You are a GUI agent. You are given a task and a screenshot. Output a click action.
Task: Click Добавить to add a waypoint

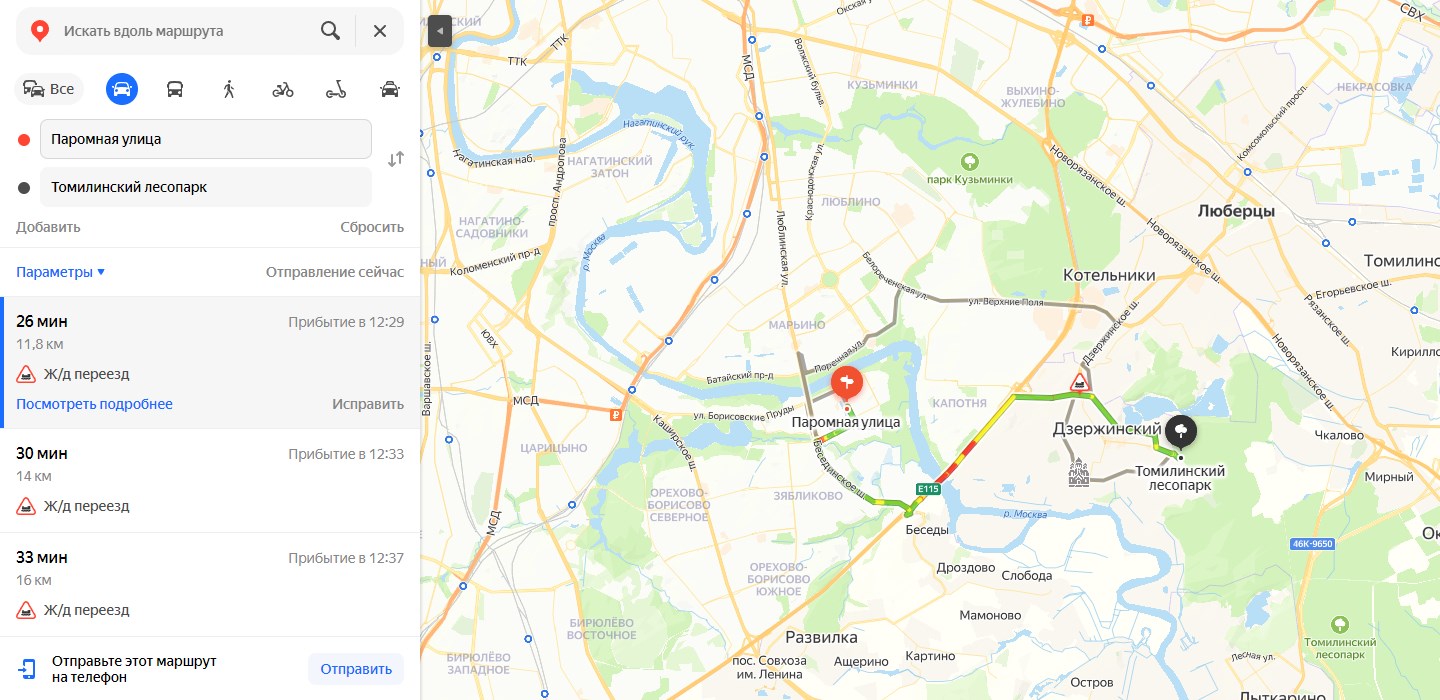coord(48,227)
